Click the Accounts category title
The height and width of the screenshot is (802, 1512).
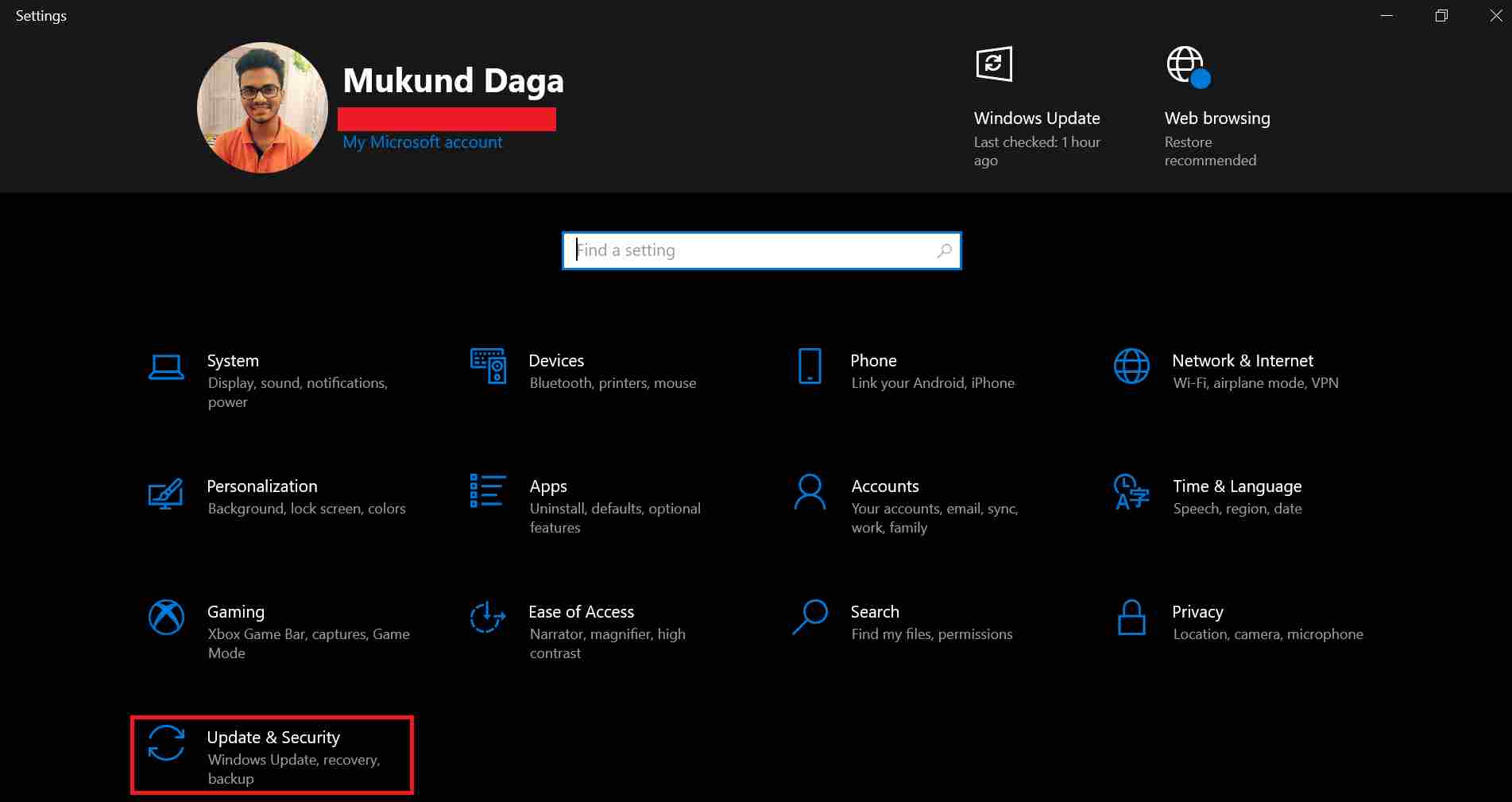885,486
